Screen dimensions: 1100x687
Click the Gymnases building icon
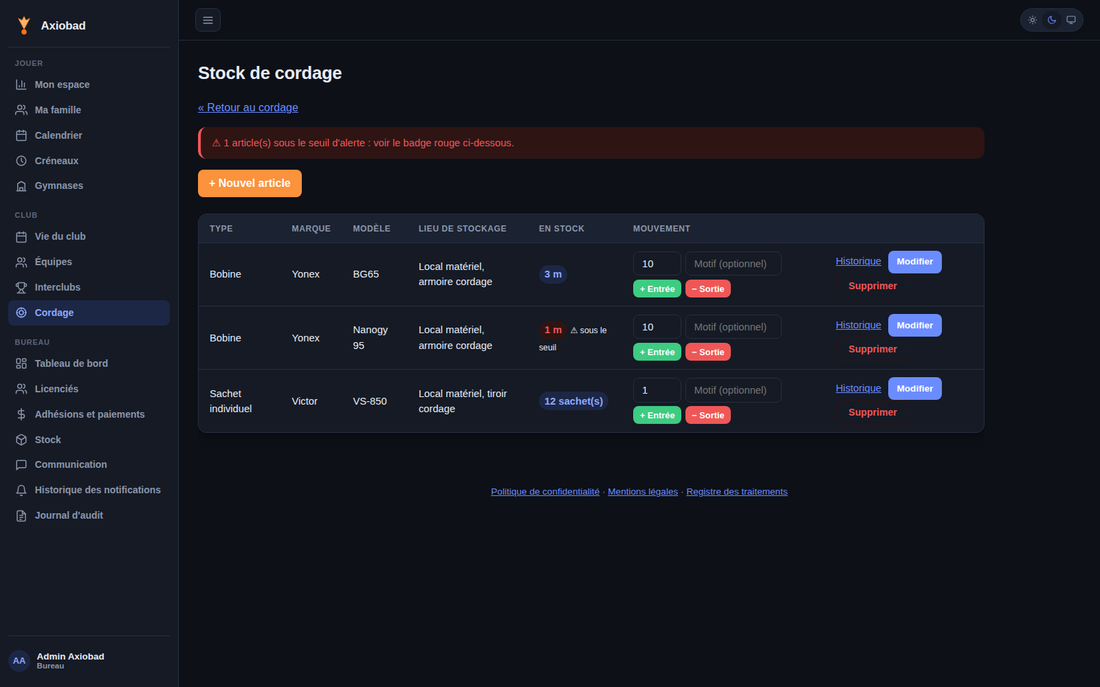point(21,186)
